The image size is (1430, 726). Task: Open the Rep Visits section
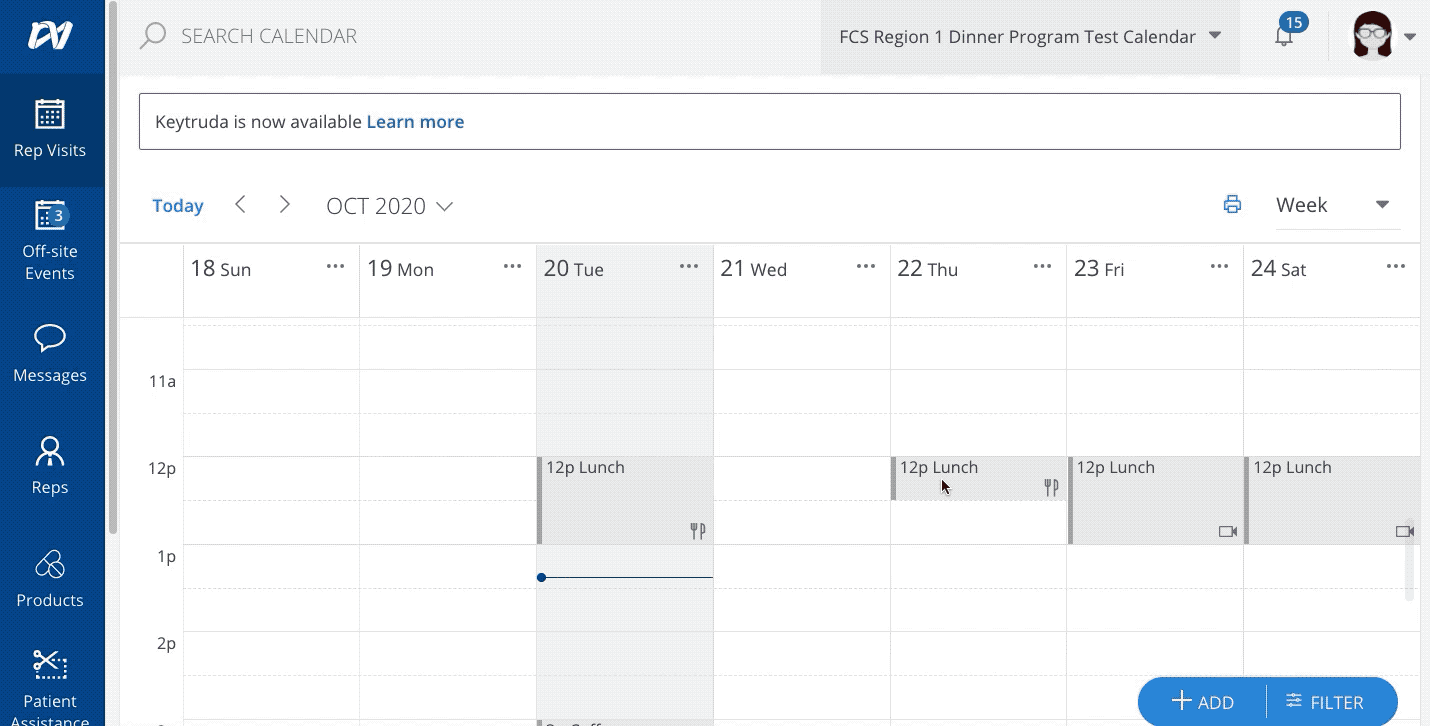pos(50,130)
